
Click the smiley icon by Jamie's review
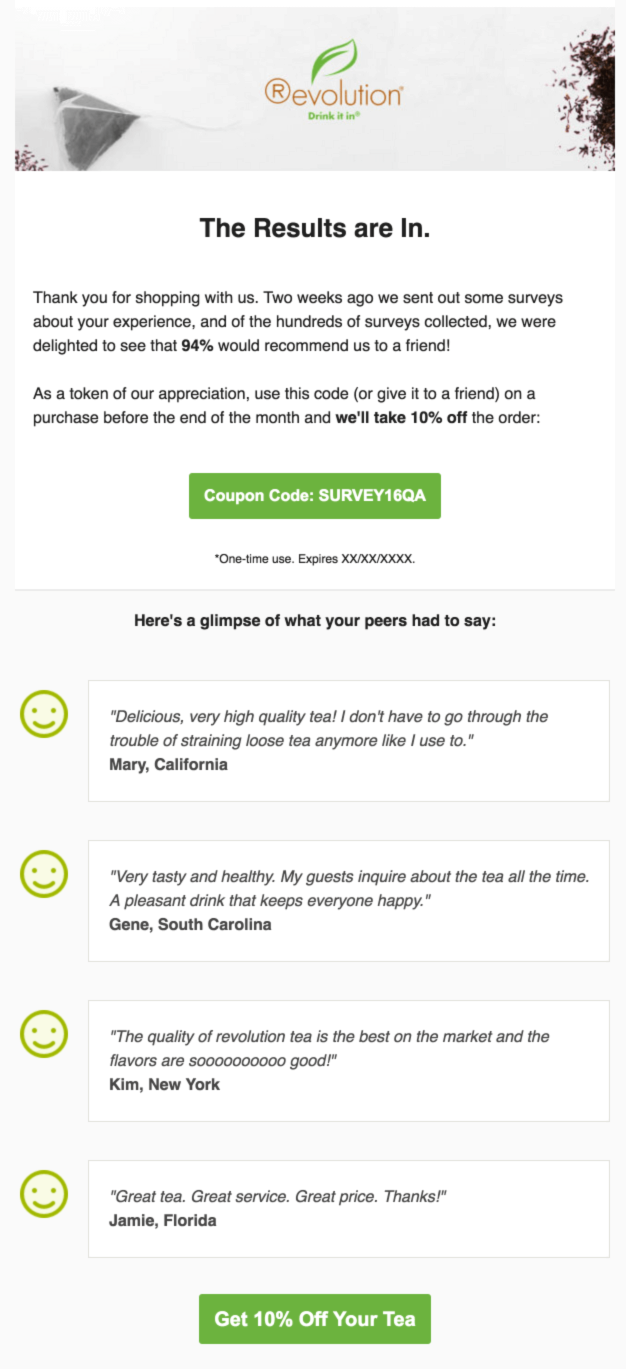(44, 1192)
